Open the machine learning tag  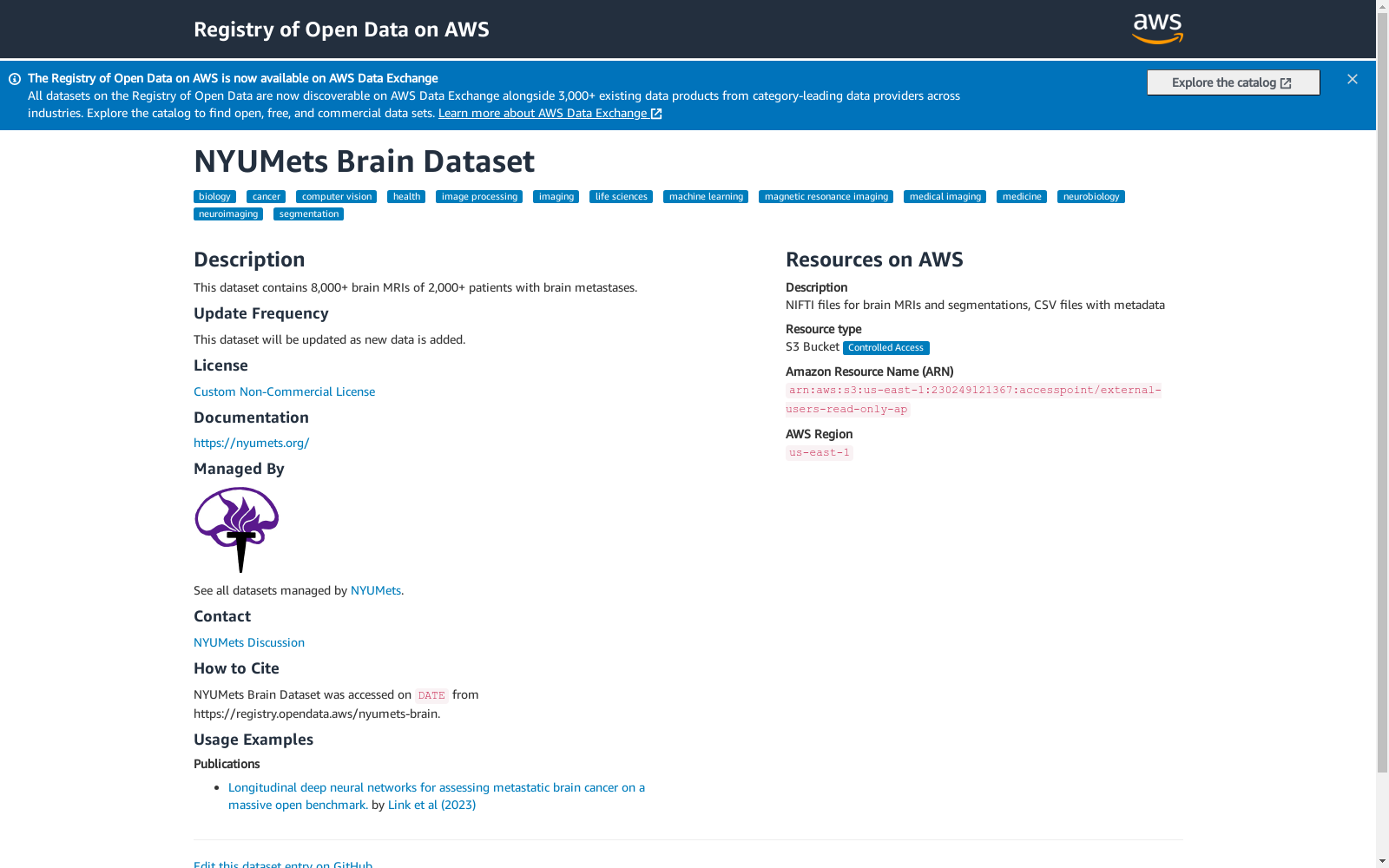click(x=706, y=197)
